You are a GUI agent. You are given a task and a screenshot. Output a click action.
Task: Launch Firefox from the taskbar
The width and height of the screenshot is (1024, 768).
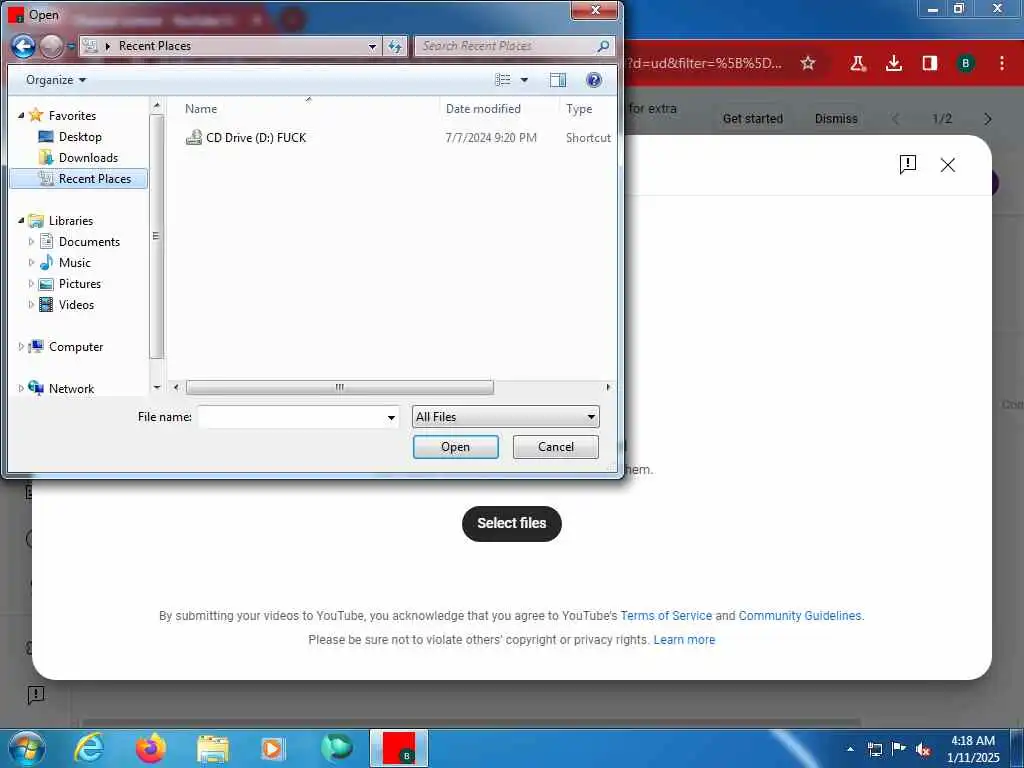tap(150, 748)
